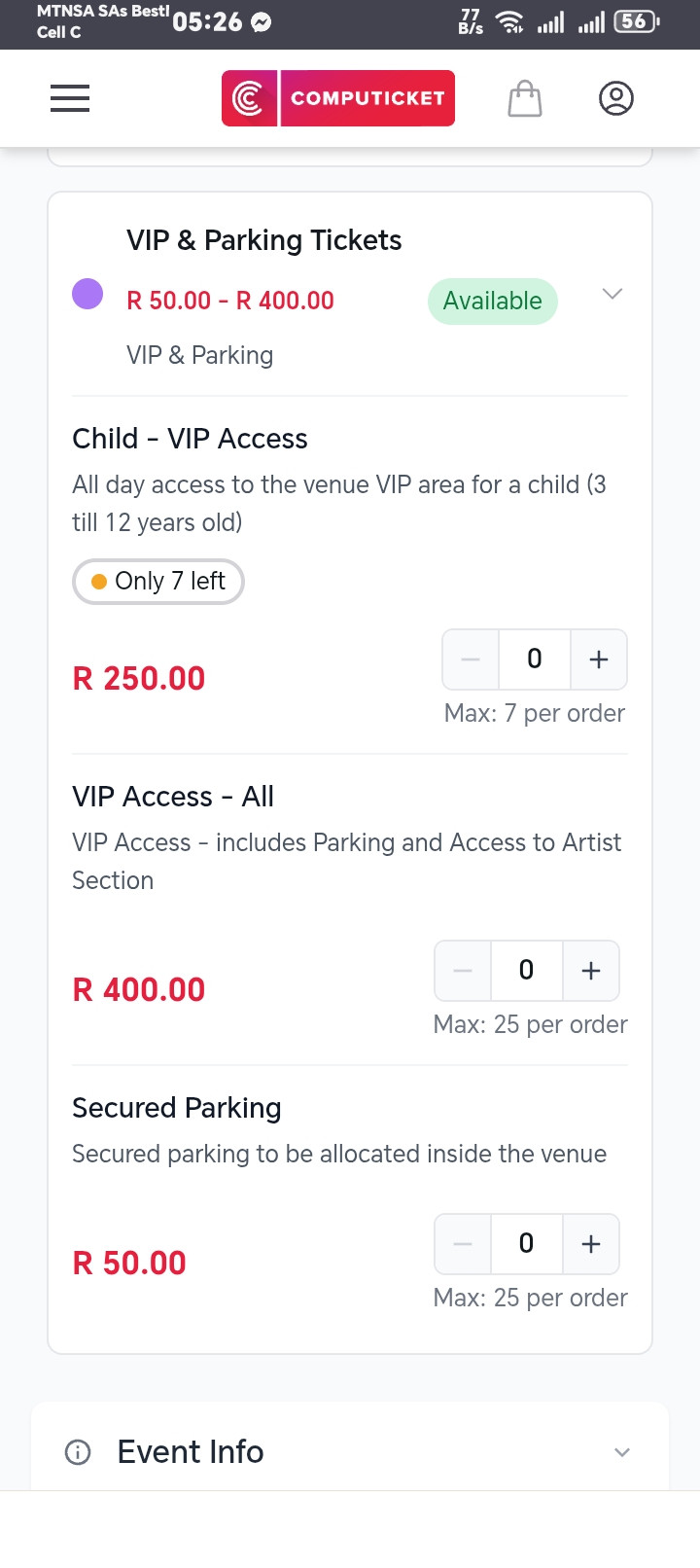Add one VIP Access - All ticket
This screenshot has width=700, height=1568.
pos(590,971)
